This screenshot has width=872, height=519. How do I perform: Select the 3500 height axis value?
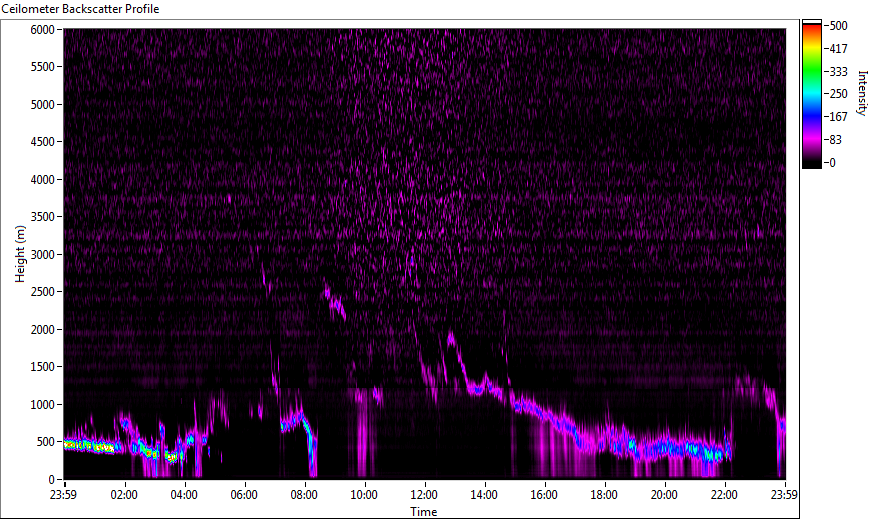coord(42,217)
